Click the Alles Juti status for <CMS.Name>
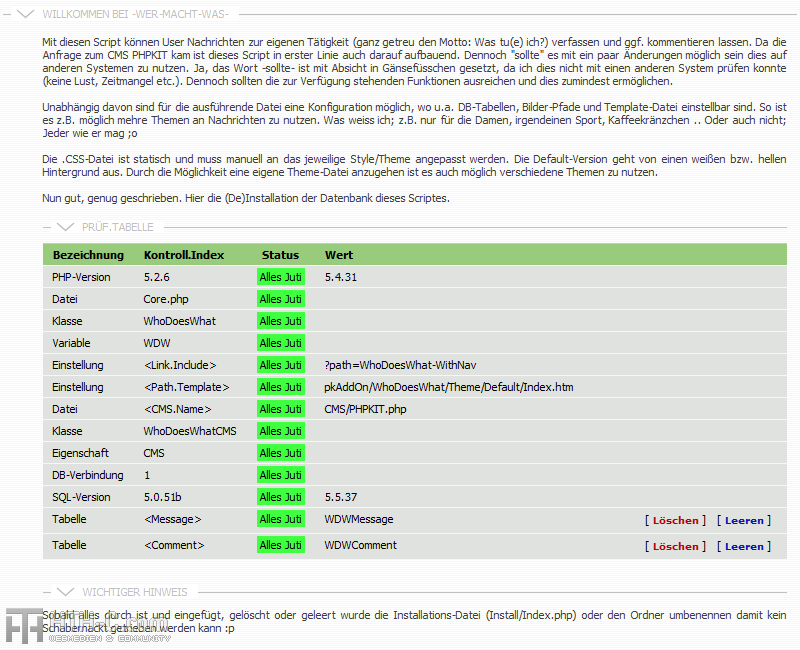800x650 pixels. click(x=281, y=409)
